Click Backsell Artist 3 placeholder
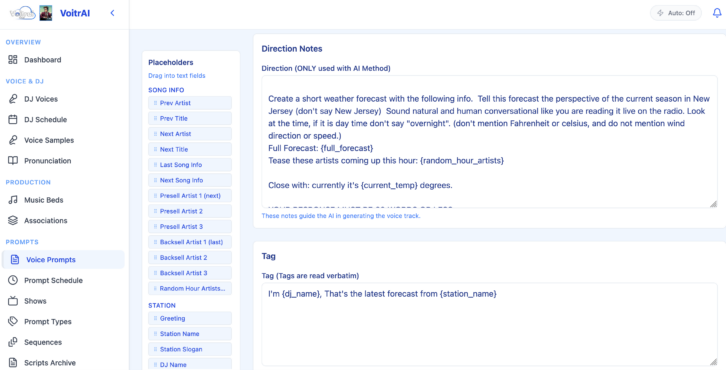 pos(190,273)
